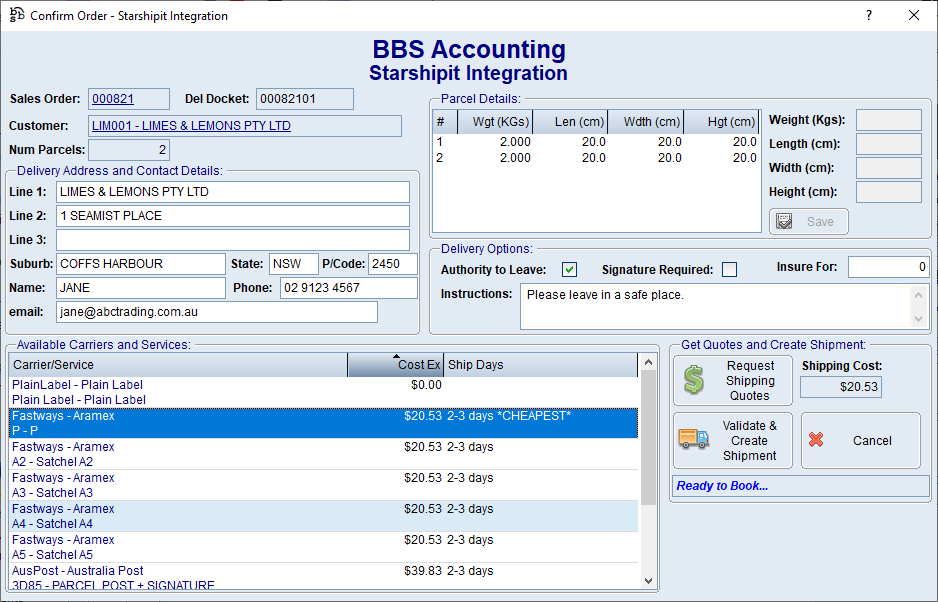The width and height of the screenshot is (938, 602).
Task: Click the Validate & Create Shipment truck icon
Action: [x=694, y=440]
